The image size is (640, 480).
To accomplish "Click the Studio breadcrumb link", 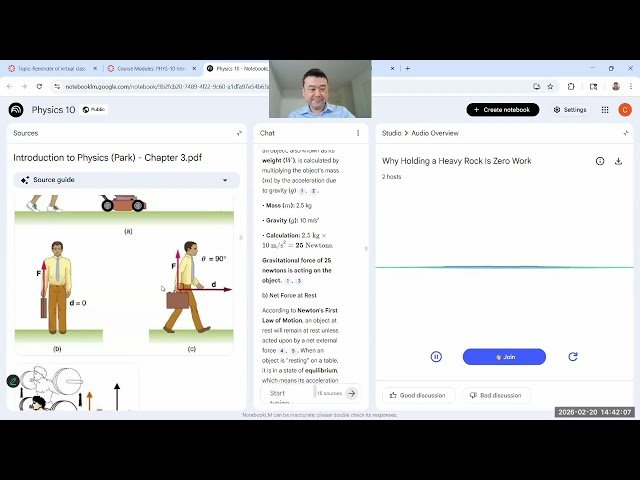I will coord(391,133).
